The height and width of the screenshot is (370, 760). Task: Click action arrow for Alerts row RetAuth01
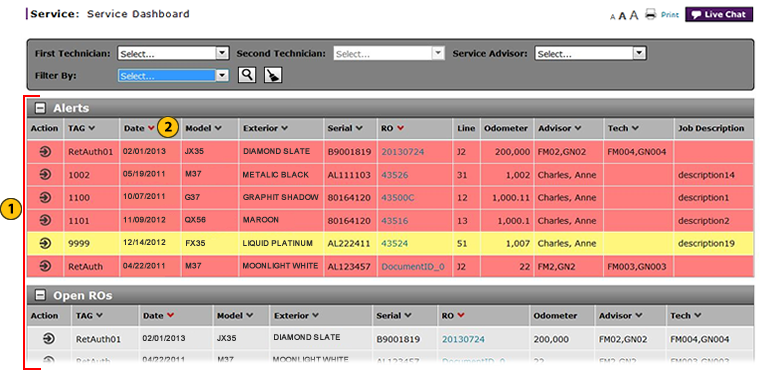tap(45, 152)
